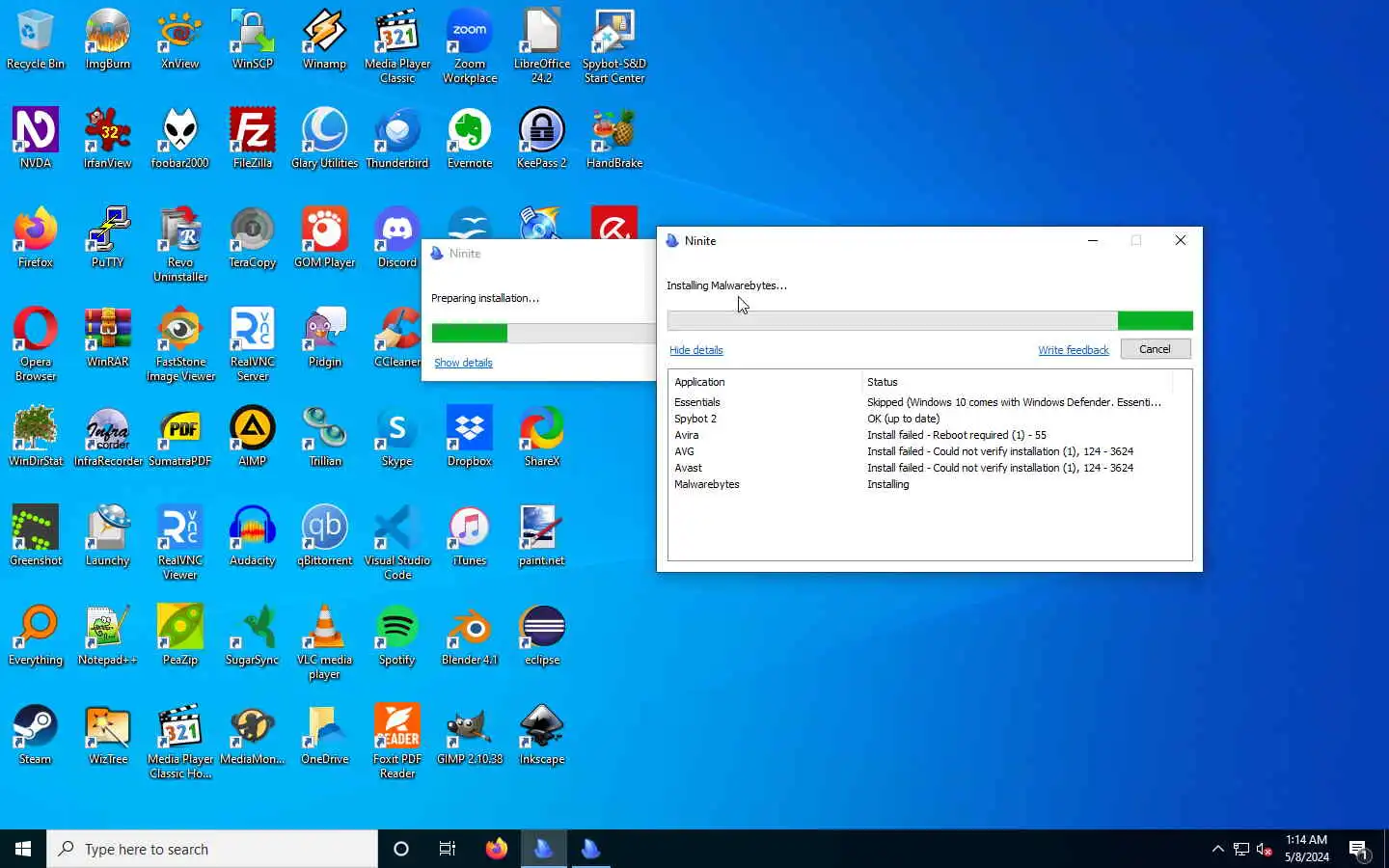The width and height of the screenshot is (1389, 868).
Task: Select the Audacity desktop icon
Action: [x=252, y=536]
